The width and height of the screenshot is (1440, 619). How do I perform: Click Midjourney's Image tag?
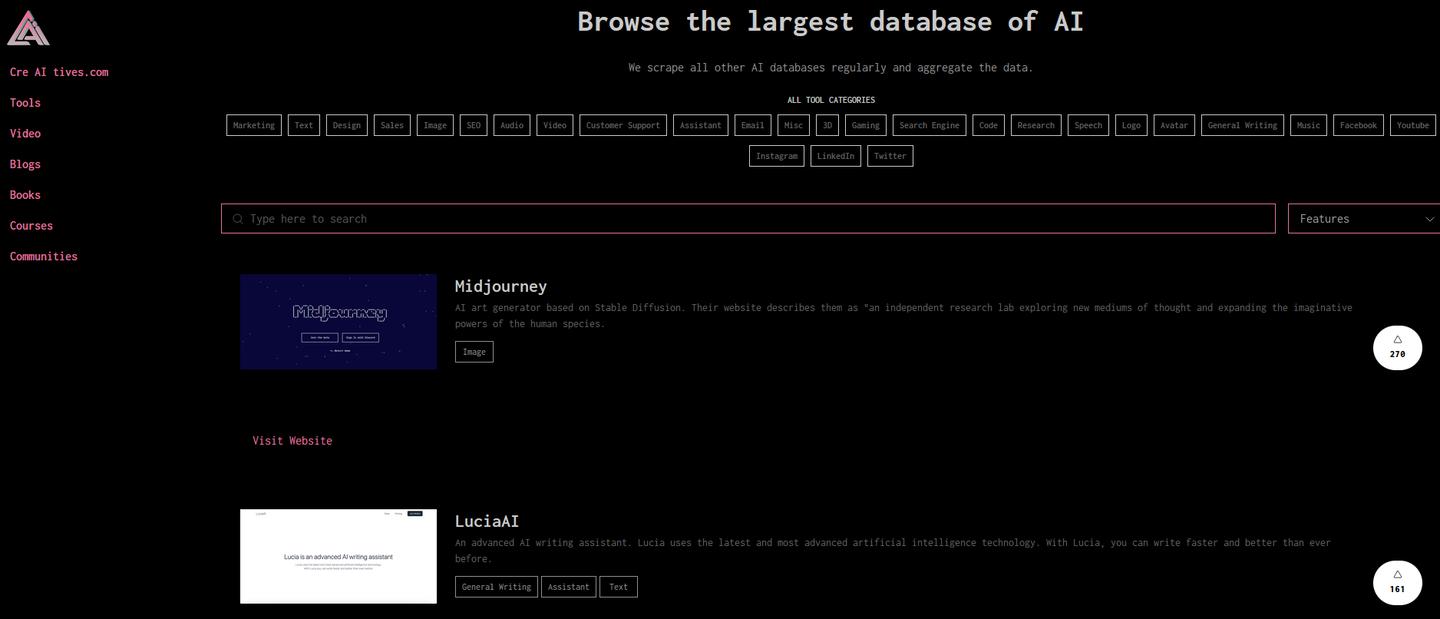474,352
